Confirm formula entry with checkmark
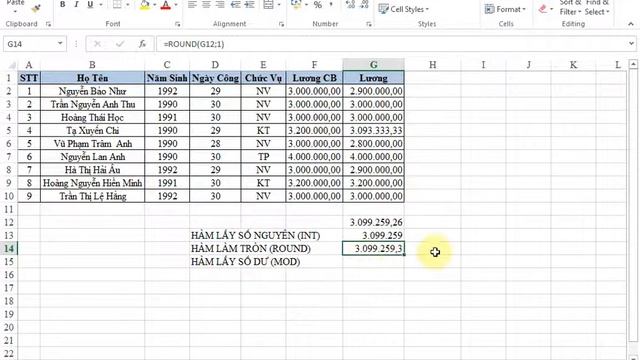 pyautogui.click(x=120, y=44)
